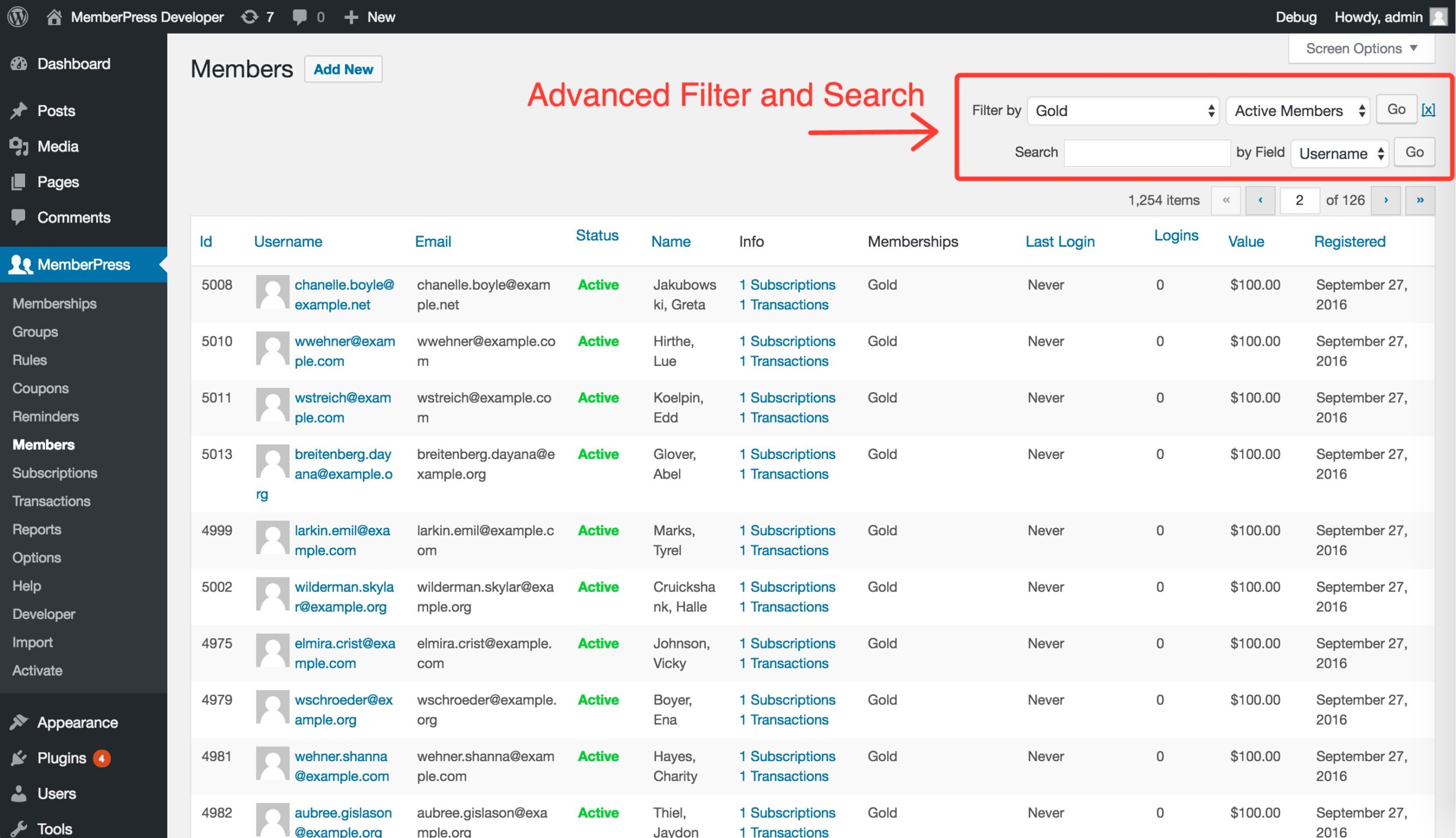This screenshot has width=1456, height=838.
Task: Click the Dashboard gauge icon
Action: [19, 64]
